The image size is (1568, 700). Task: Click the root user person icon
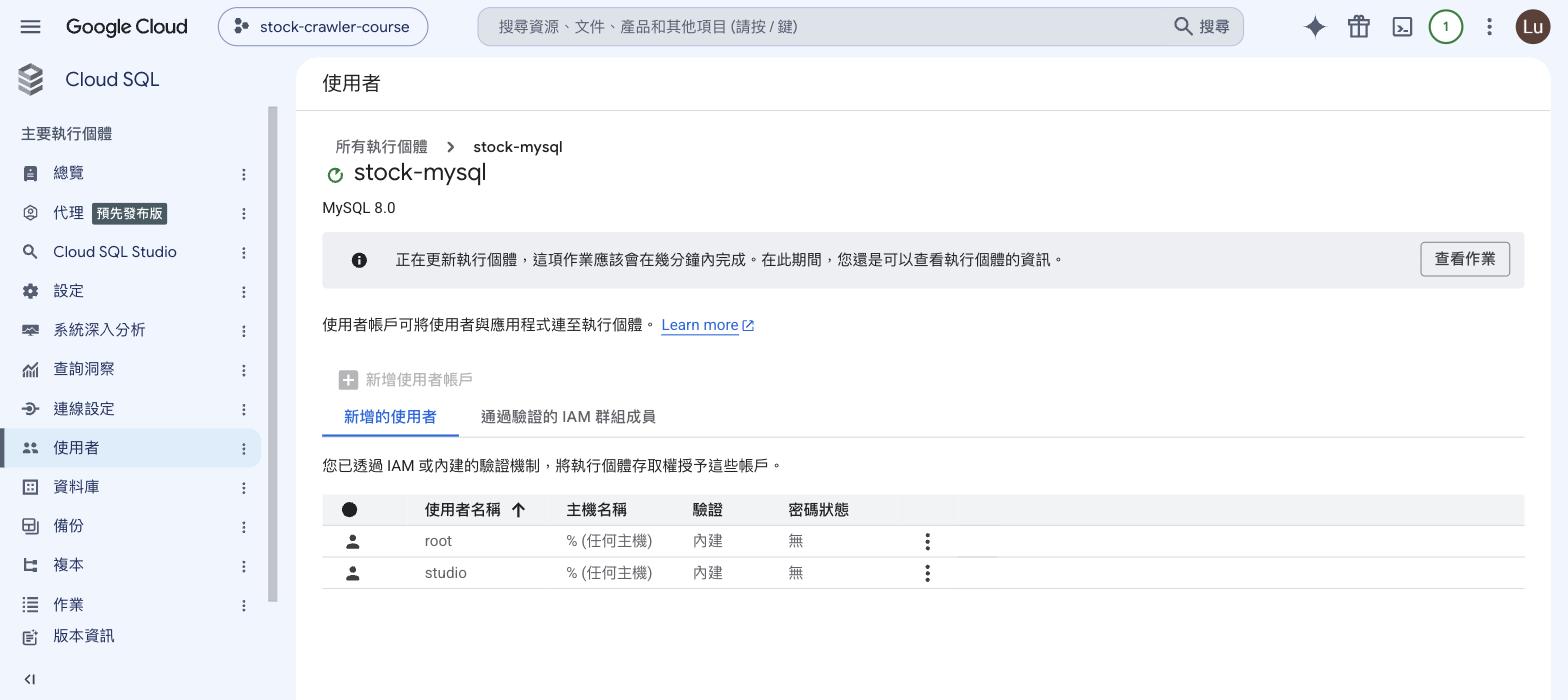click(x=352, y=541)
